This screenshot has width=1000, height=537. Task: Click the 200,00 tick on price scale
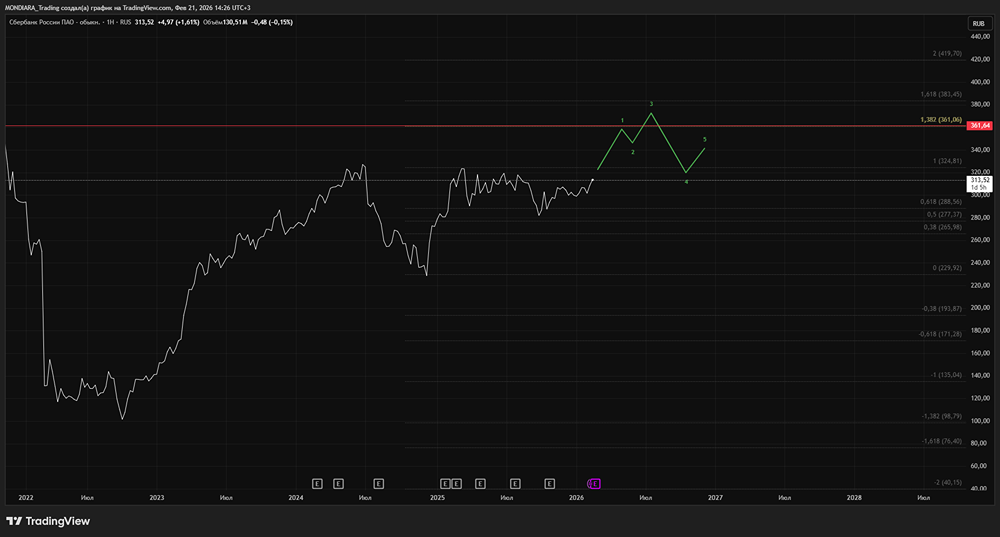[x=980, y=307]
